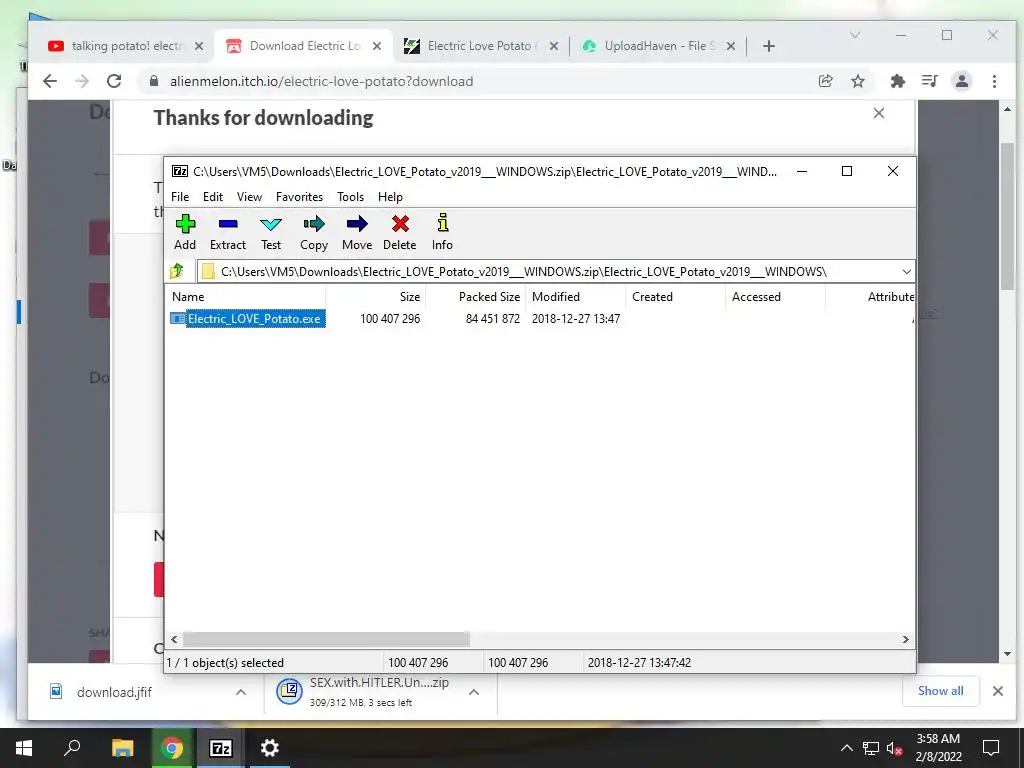Click the Chrome back arrow
1024x768 pixels.
point(50,81)
